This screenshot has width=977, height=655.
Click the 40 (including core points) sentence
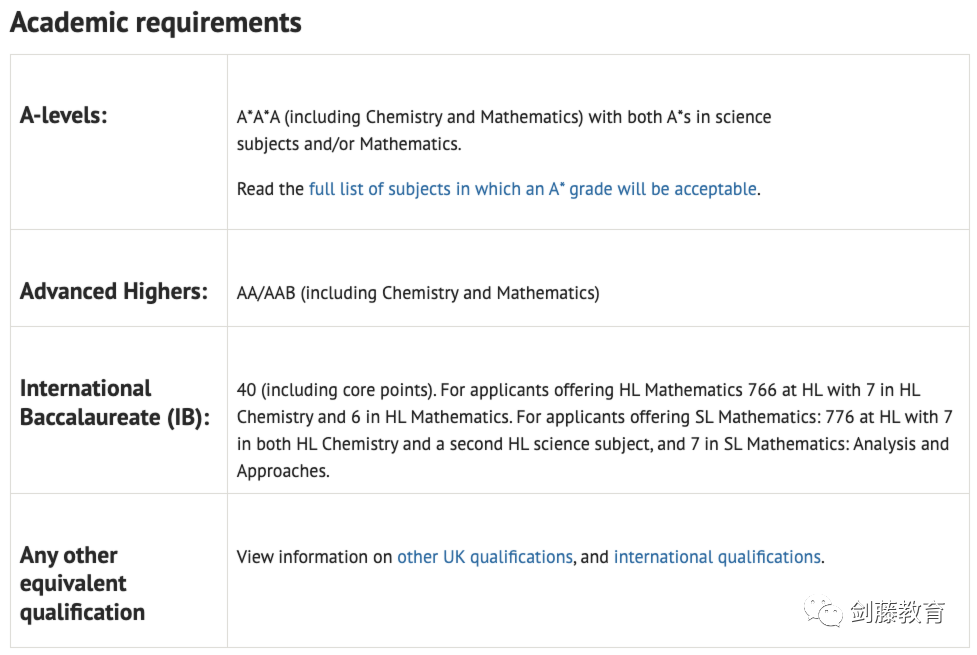[336, 390]
